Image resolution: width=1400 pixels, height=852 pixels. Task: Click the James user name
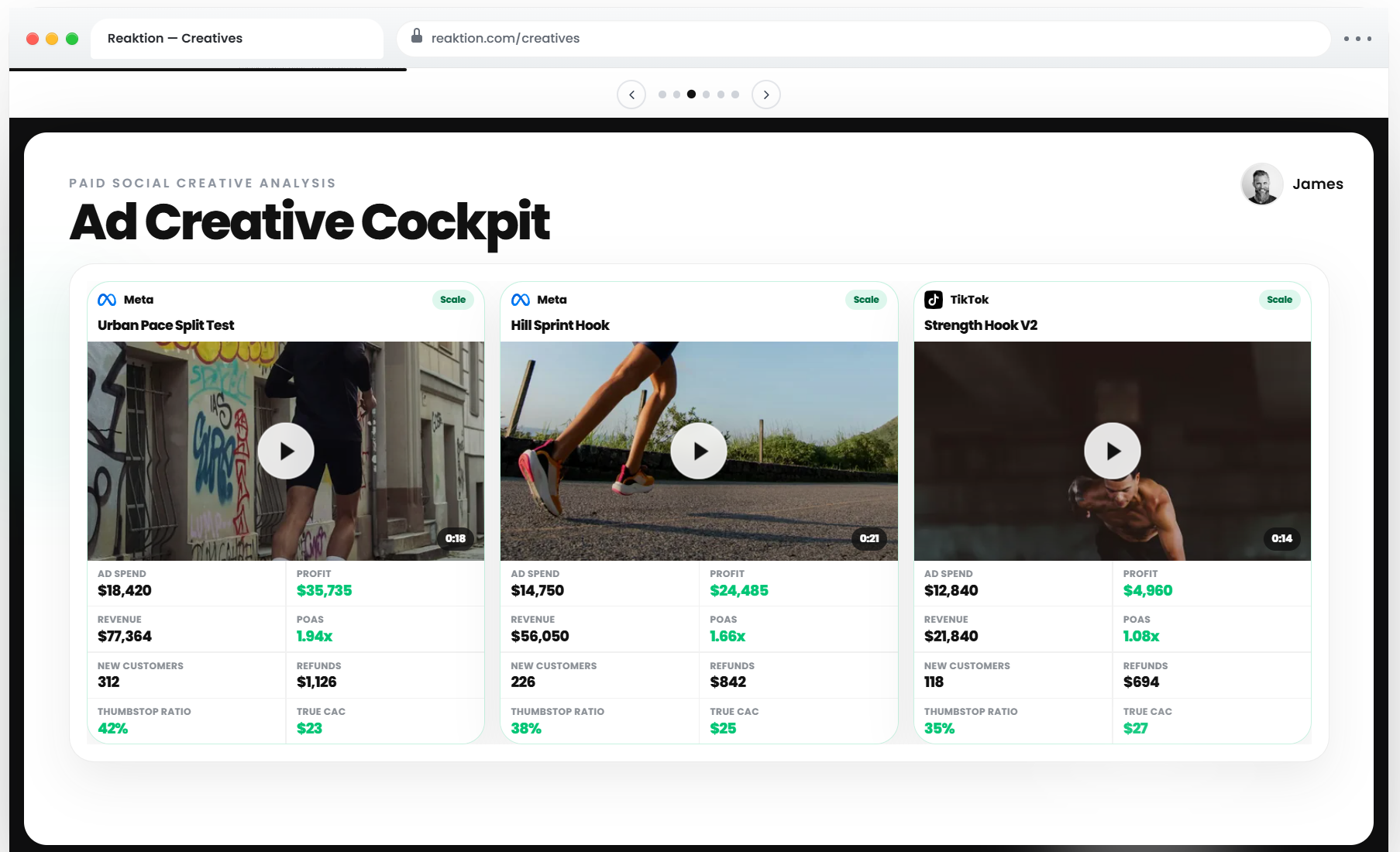pyautogui.click(x=1318, y=184)
